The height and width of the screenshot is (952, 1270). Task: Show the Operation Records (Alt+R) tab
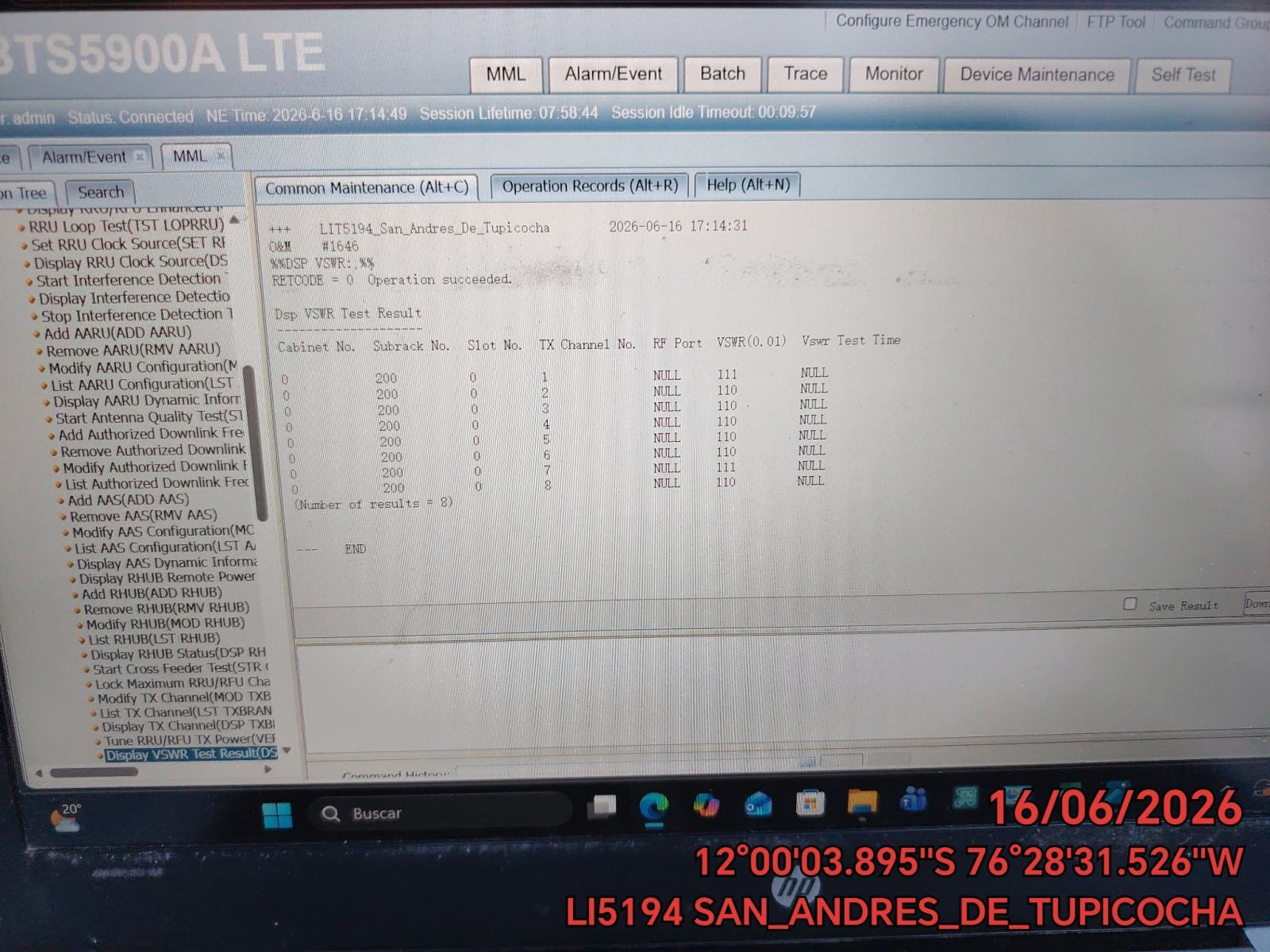(590, 186)
